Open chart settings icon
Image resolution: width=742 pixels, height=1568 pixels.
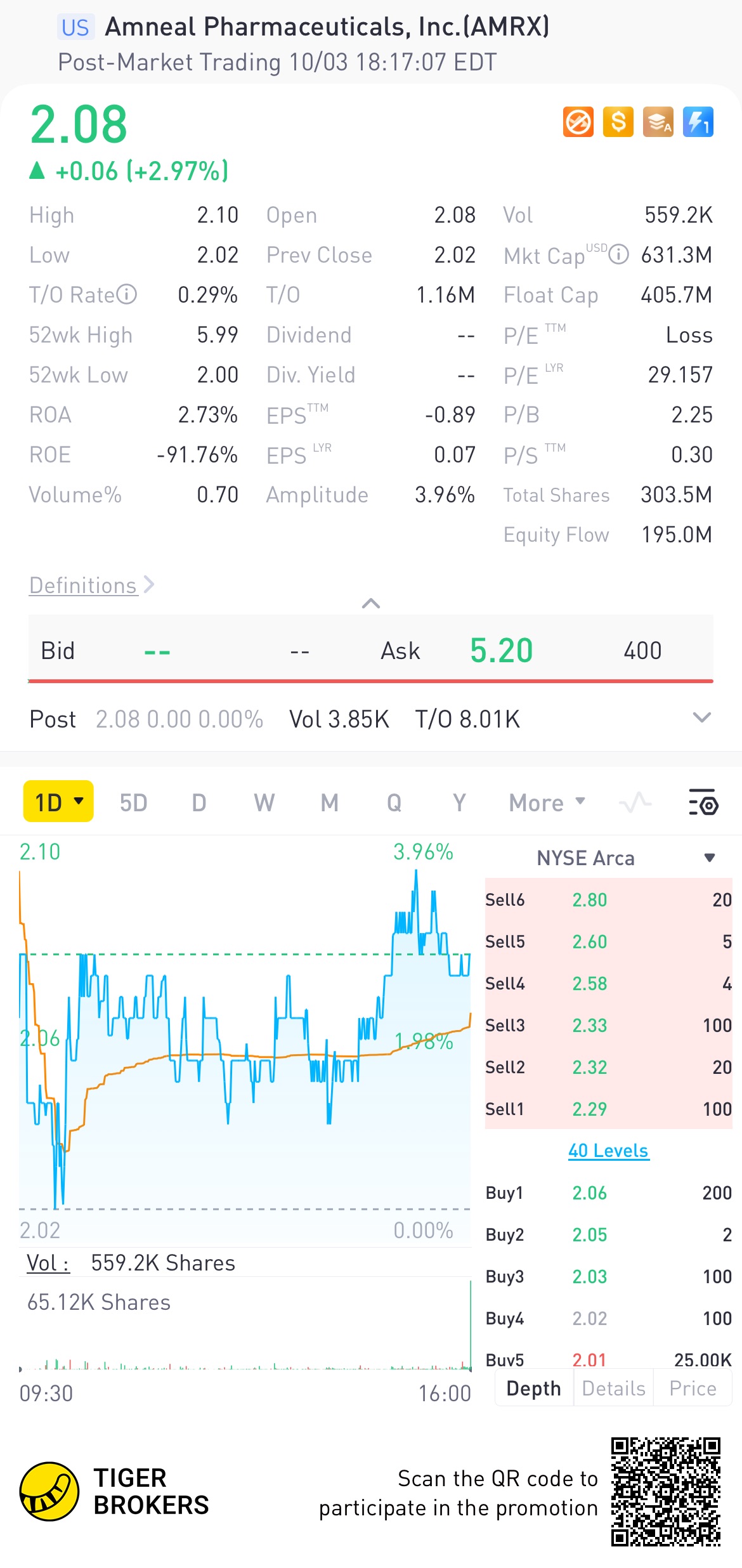tap(703, 802)
